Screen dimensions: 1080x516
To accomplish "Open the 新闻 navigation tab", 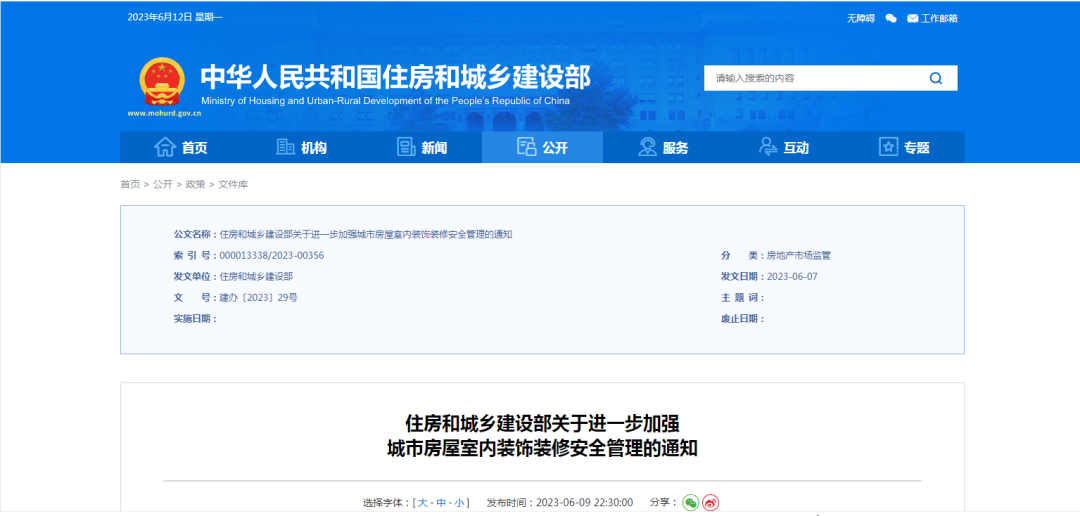I will pyautogui.click(x=422, y=147).
